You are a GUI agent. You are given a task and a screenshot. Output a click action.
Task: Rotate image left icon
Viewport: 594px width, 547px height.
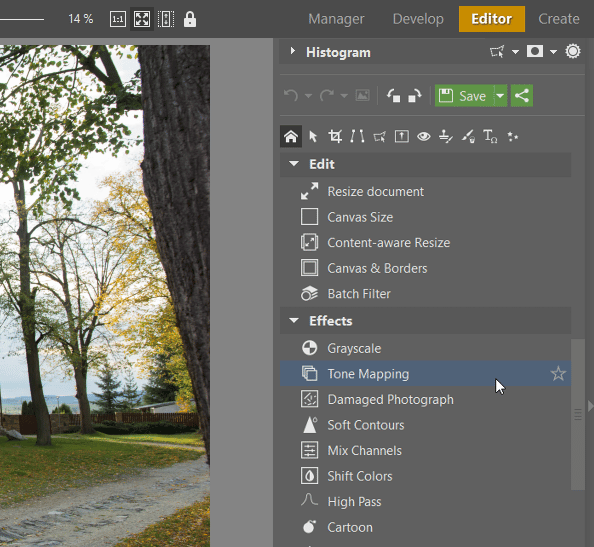[x=393, y=95]
